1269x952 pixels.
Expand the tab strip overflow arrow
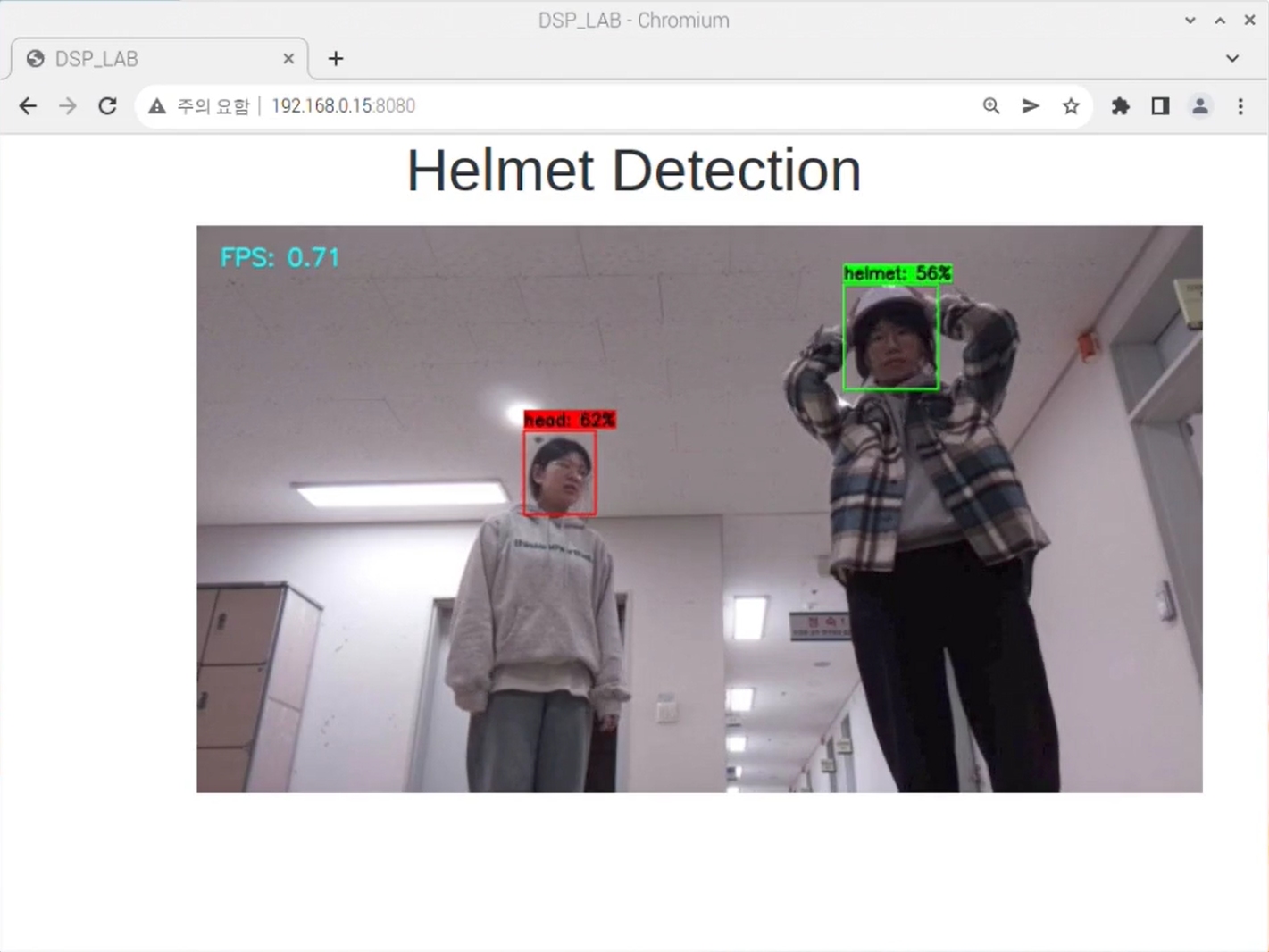coord(1232,58)
